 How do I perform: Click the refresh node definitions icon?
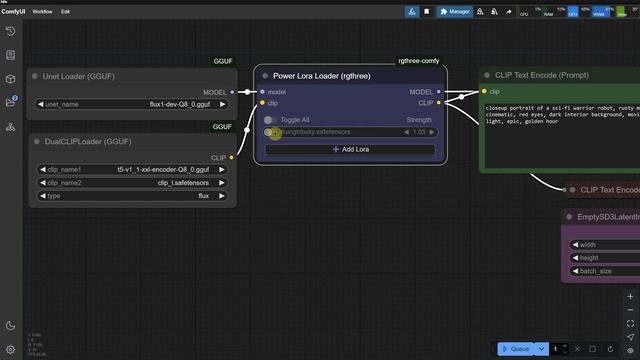610,349
